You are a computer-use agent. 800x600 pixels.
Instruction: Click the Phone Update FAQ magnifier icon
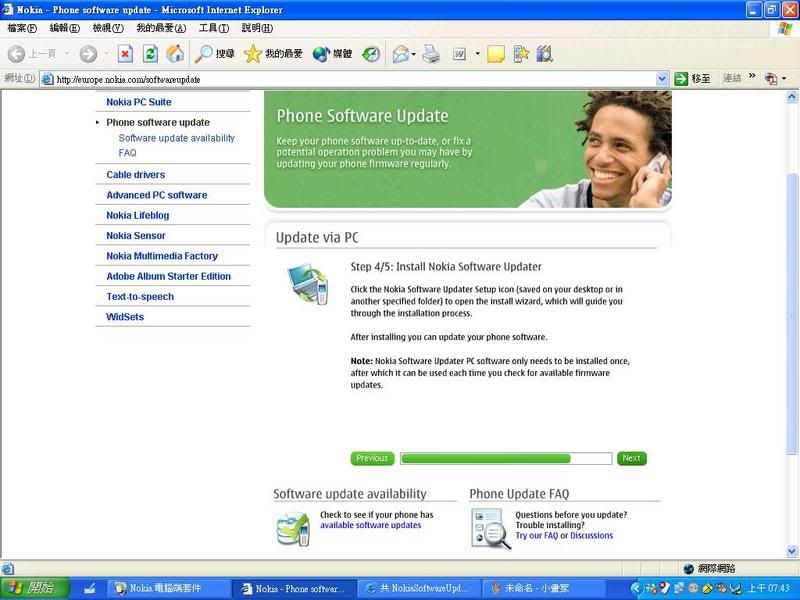click(x=491, y=529)
